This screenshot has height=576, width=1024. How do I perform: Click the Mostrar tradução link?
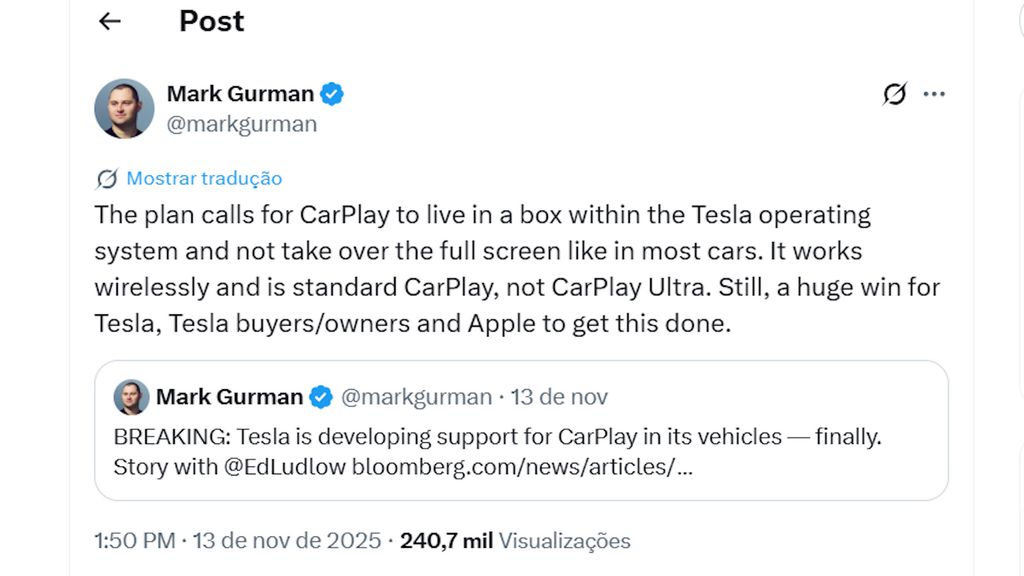(204, 179)
